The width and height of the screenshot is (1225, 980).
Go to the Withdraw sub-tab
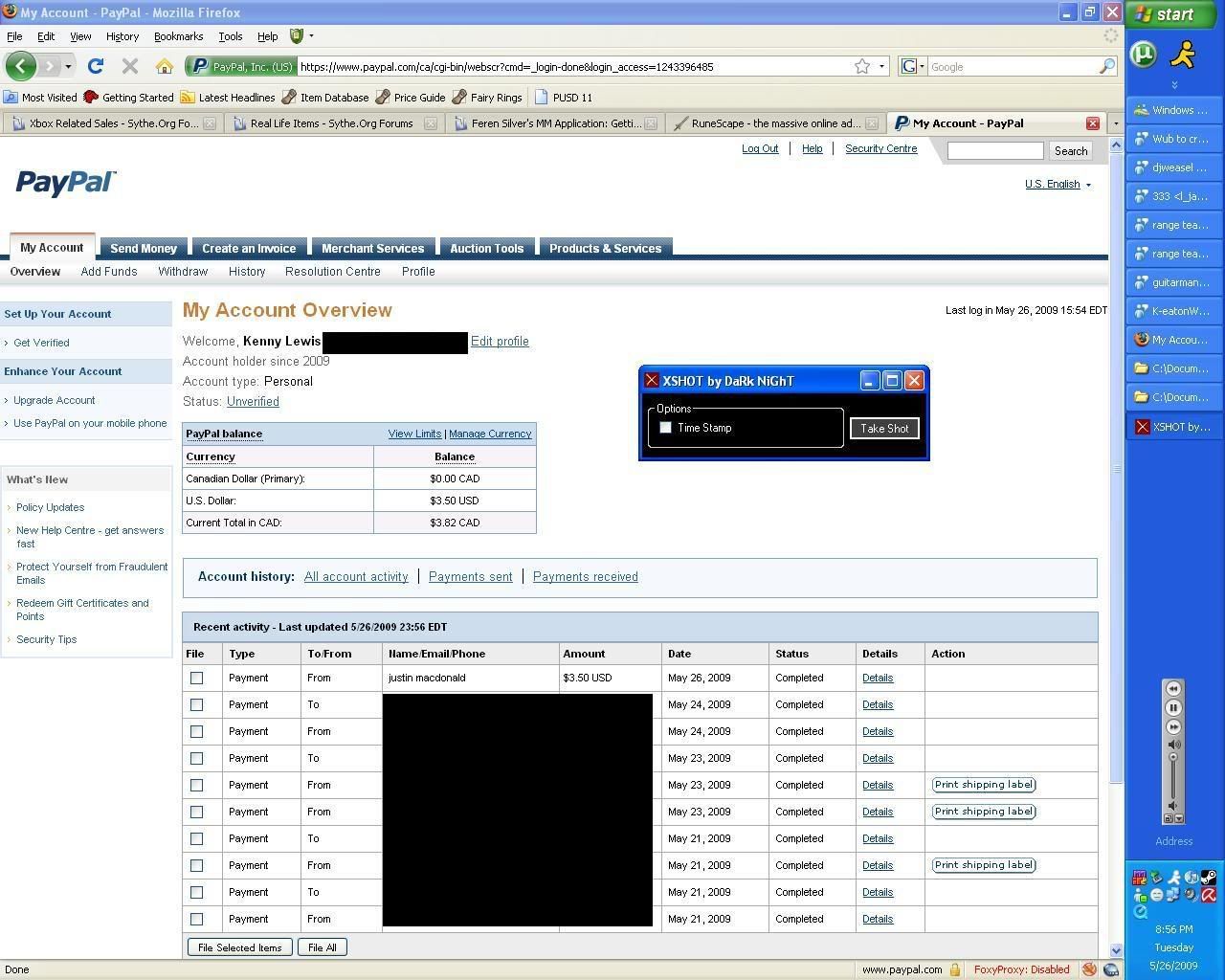click(183, 272)
